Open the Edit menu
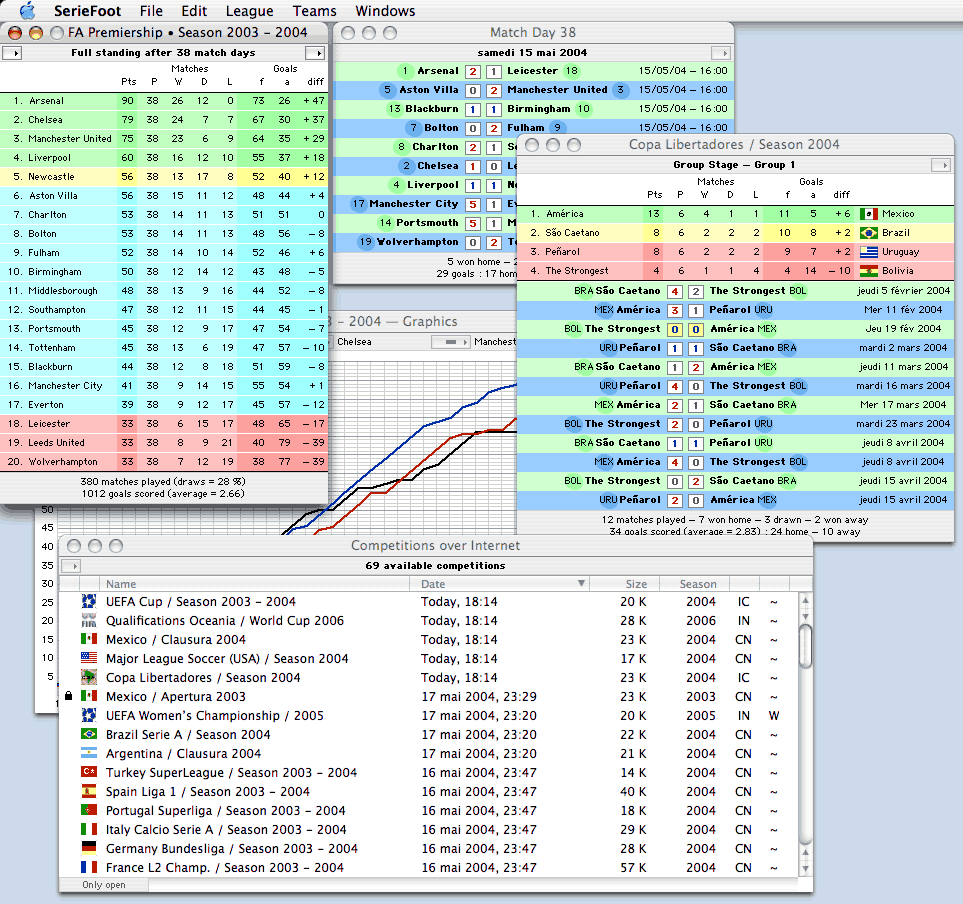The width and height of the screenshot is (963, 904). click(194, 11)
